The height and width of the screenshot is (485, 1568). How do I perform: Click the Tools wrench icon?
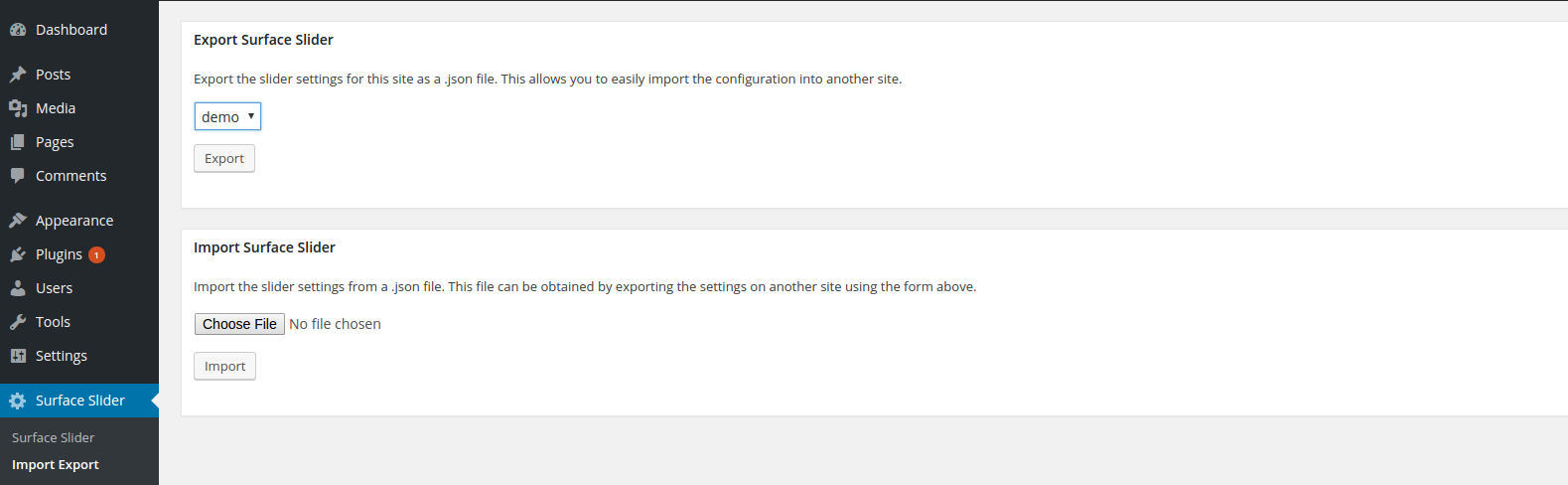click(x=18, y=322)
